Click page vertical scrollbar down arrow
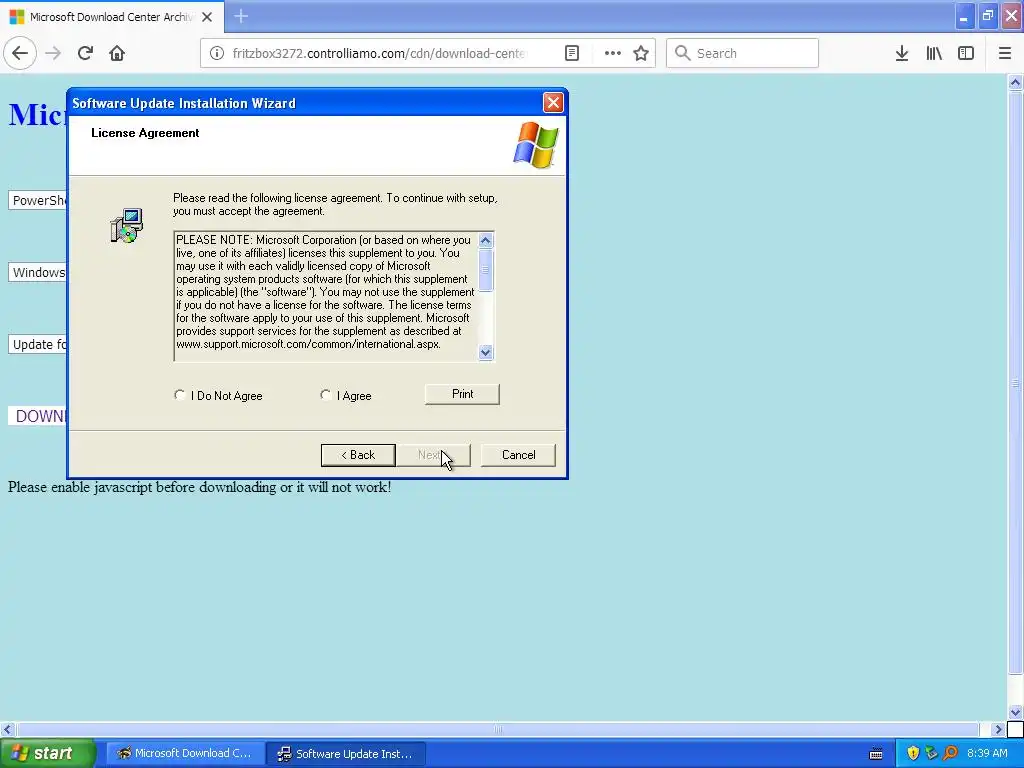This screenshot has width=1024, height=768. click(x=1015, y=712)
